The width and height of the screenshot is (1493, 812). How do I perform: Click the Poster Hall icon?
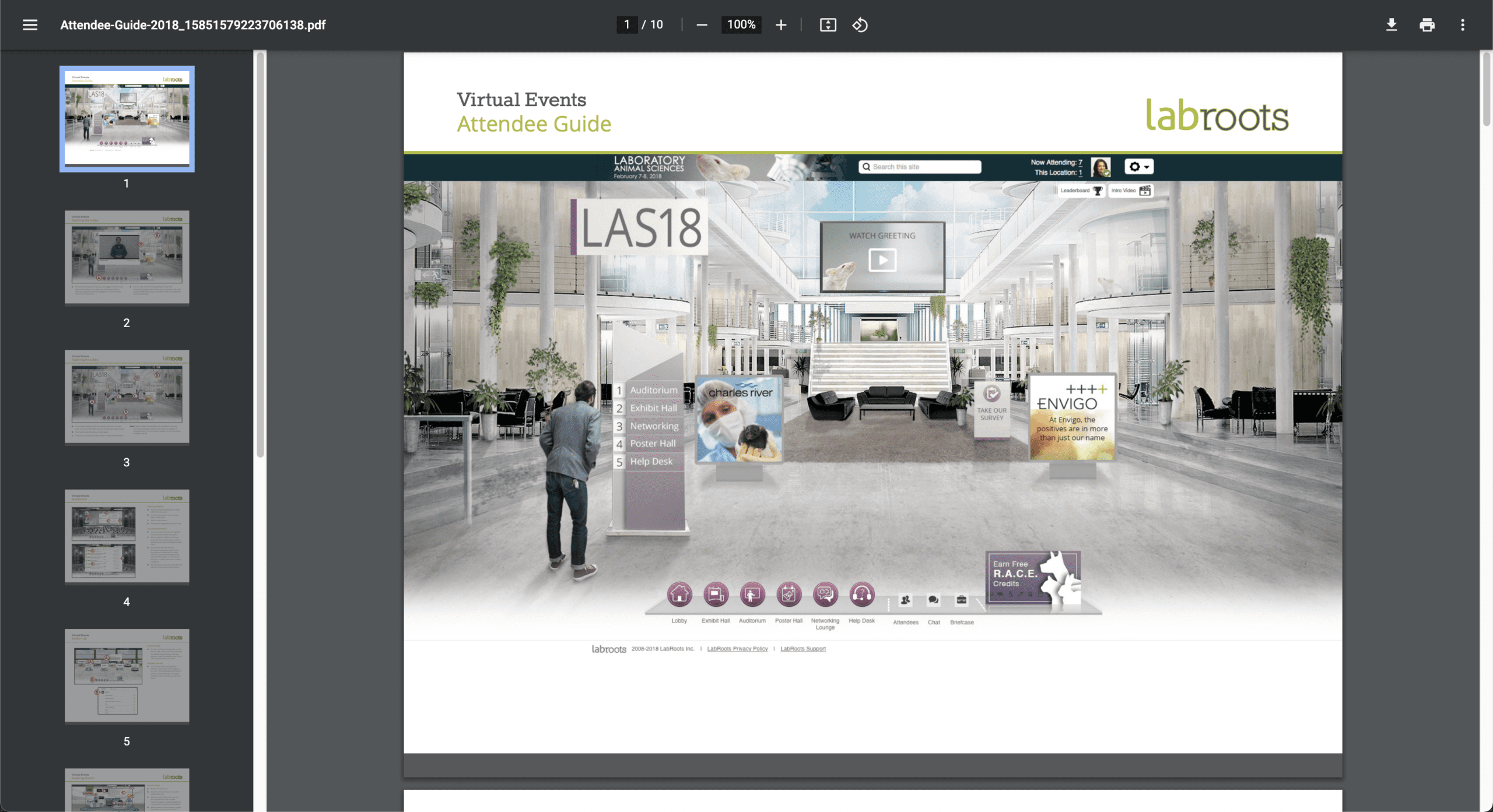tap(788, 595)
